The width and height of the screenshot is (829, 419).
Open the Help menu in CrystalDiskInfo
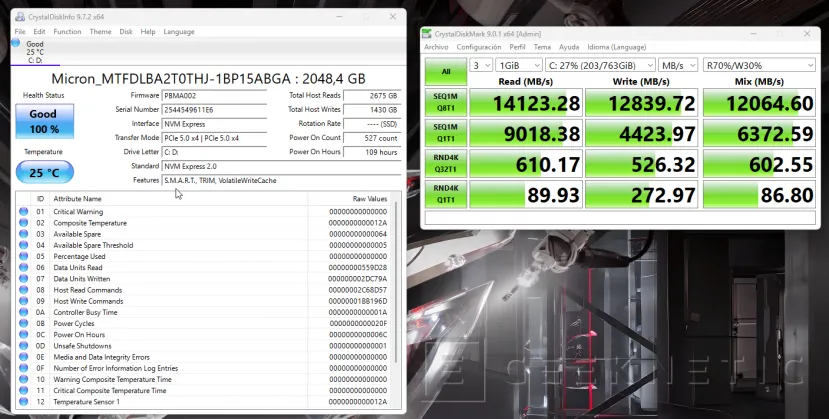(x=148, y=32)
